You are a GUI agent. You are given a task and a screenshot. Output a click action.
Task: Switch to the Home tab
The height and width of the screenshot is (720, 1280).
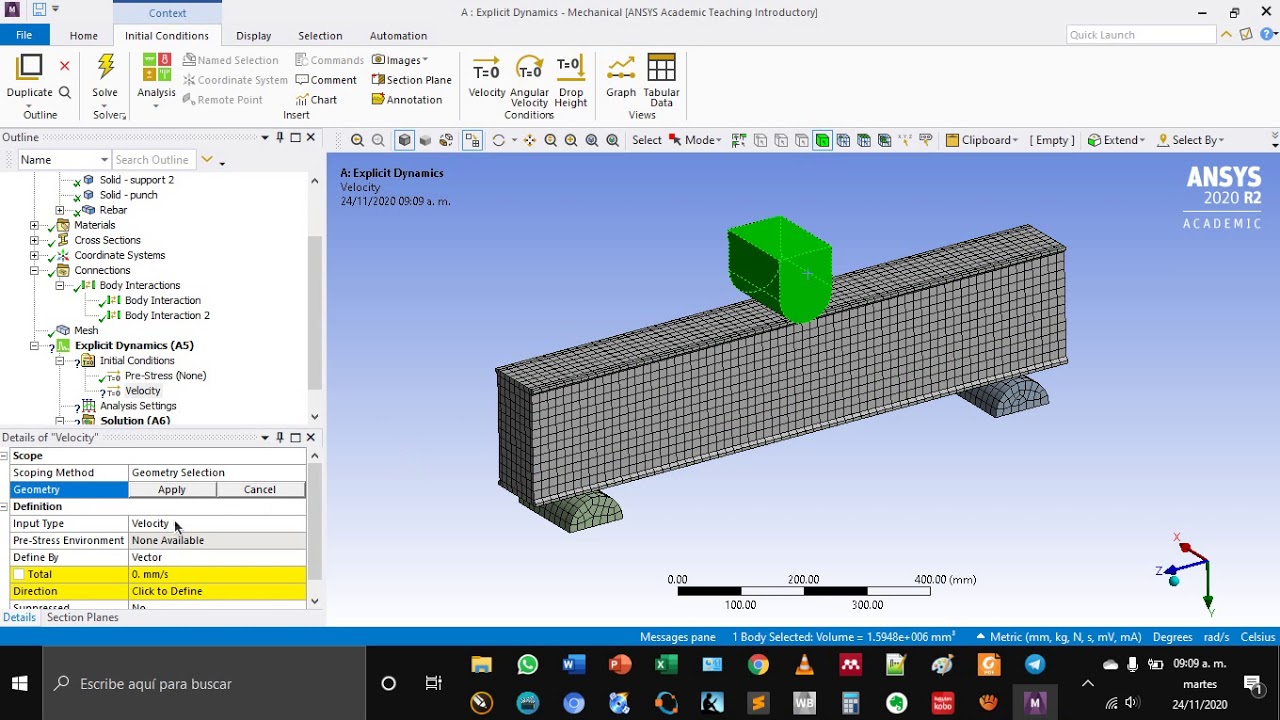coord(84,36)
